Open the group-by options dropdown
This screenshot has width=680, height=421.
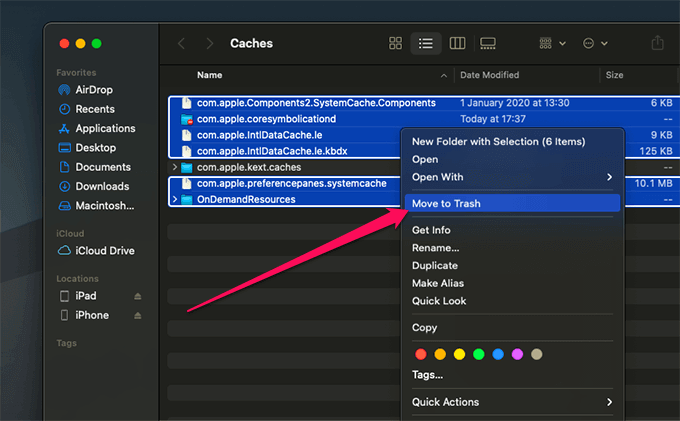point(552,43)
